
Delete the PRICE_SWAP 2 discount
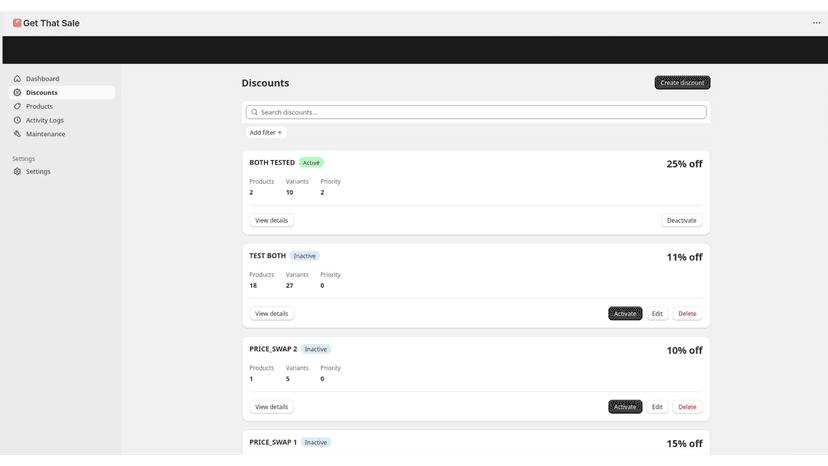pyautogui.click(x=687, y=407)
